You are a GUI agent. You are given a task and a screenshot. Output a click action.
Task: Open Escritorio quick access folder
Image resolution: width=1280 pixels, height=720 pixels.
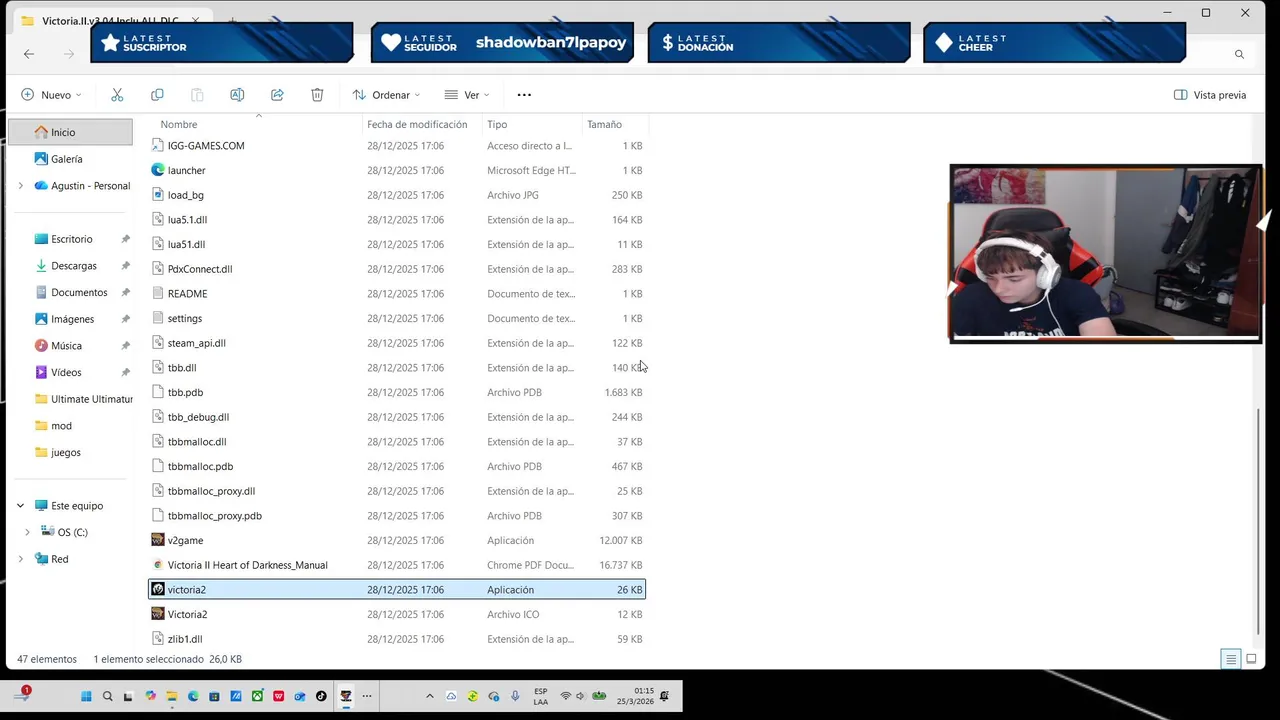coord(70,239)
